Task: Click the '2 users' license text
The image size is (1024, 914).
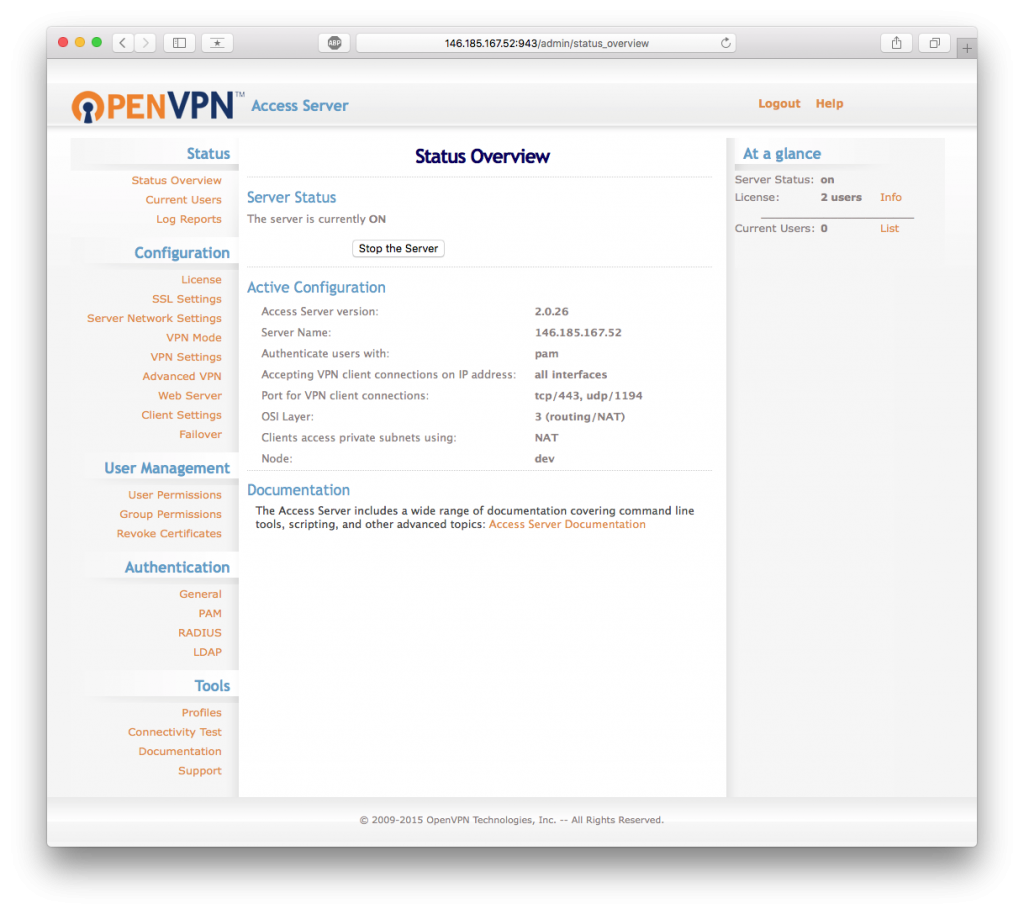Action: tap(841, 197)
